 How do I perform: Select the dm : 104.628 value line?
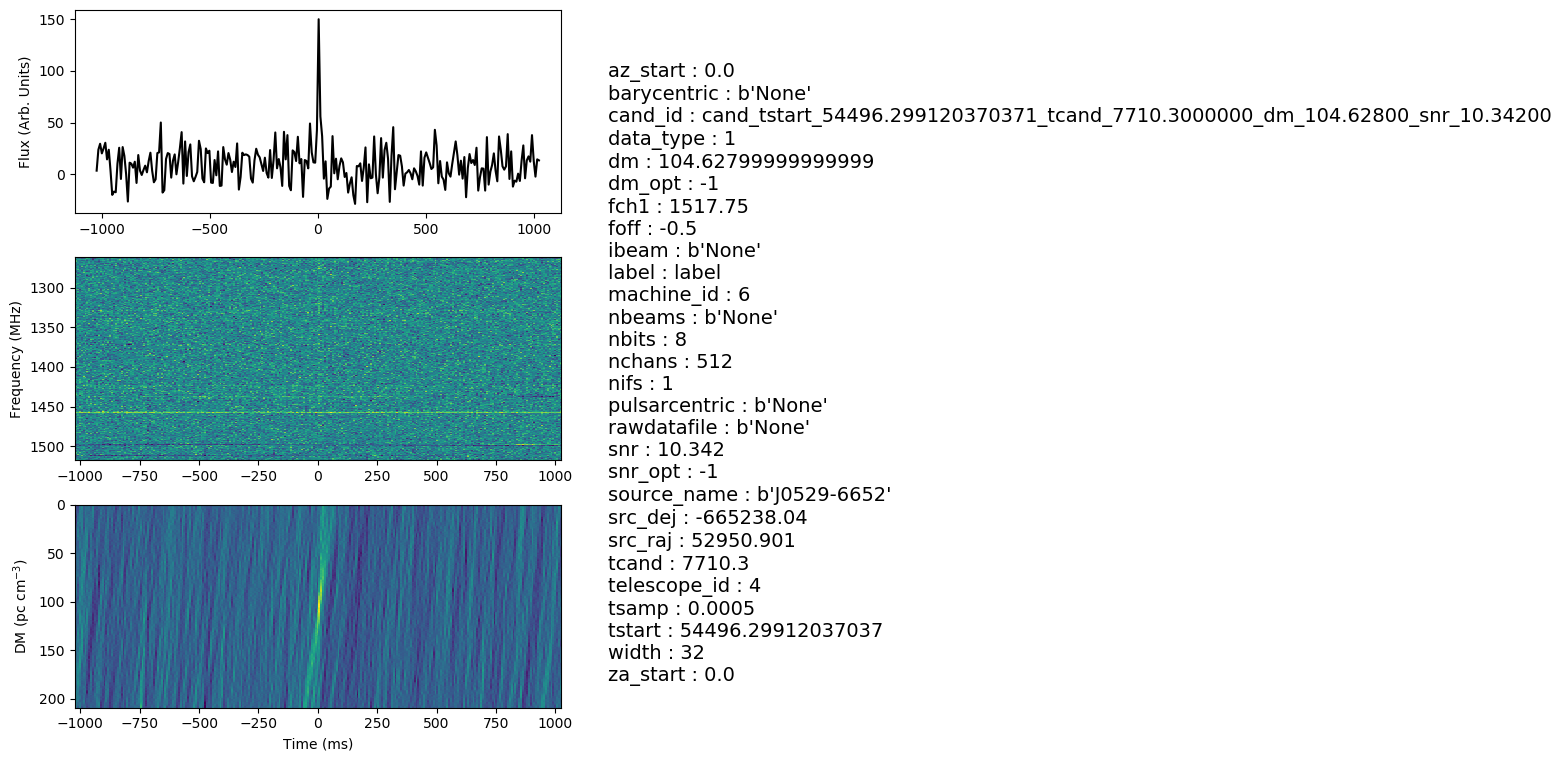pos(741,161)
